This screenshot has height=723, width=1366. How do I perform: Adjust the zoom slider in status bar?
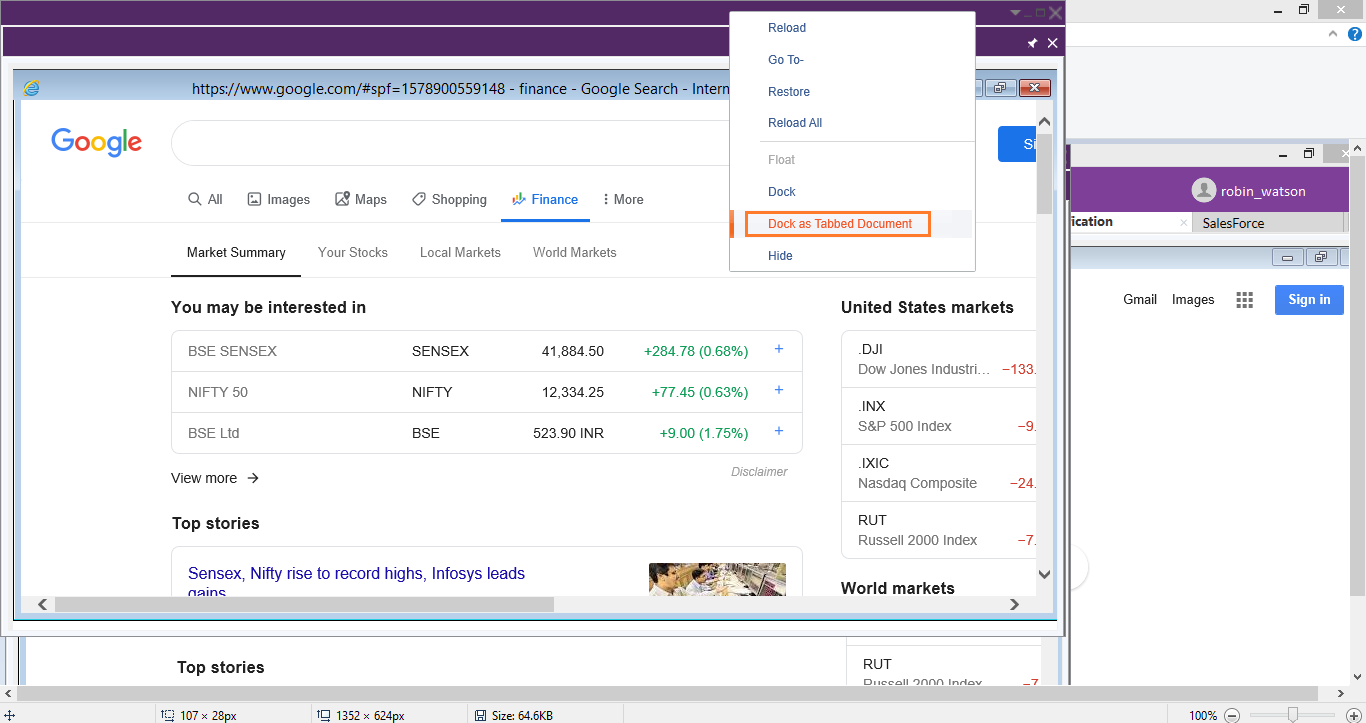point(1293,715)
